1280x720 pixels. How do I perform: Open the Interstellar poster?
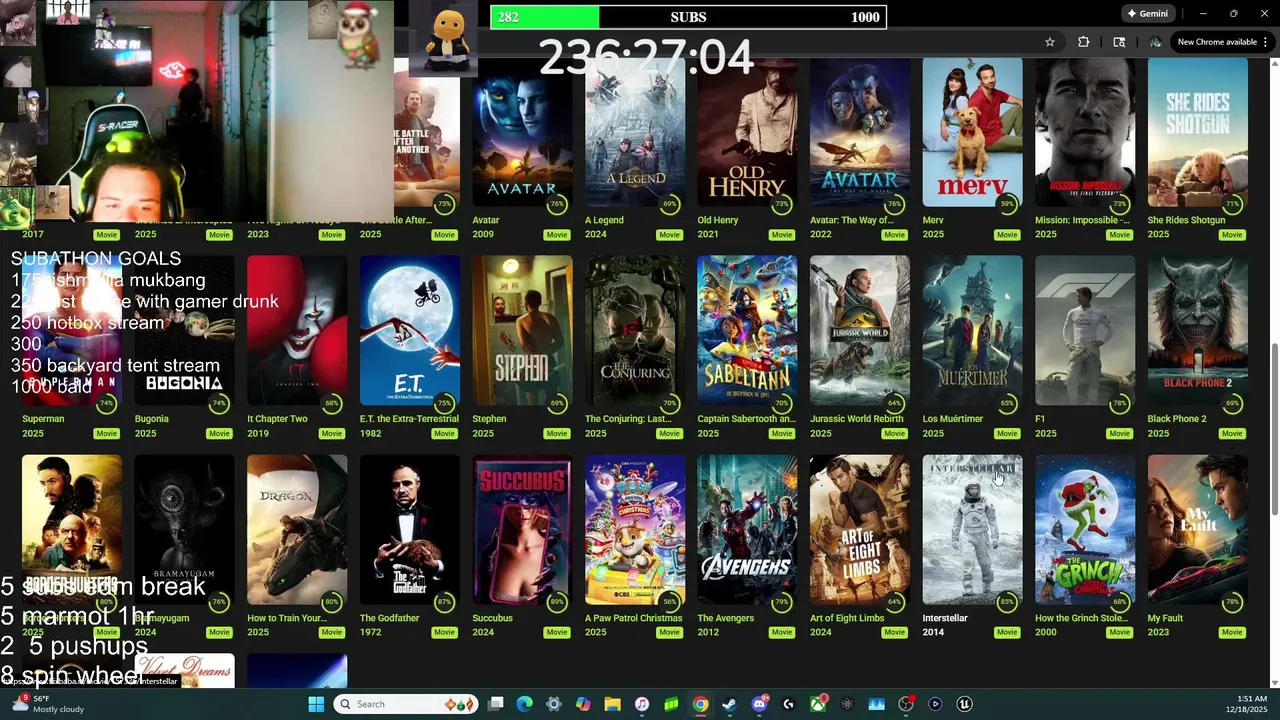coord(972,530)
